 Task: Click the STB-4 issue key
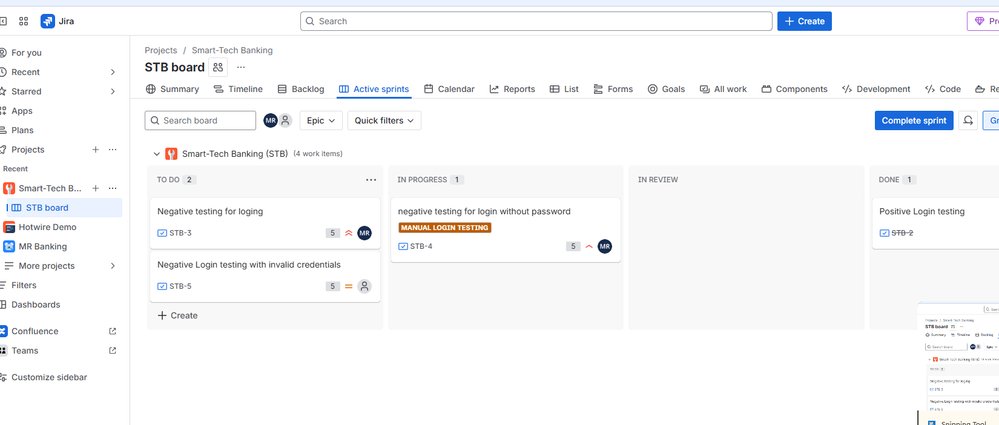421,247
